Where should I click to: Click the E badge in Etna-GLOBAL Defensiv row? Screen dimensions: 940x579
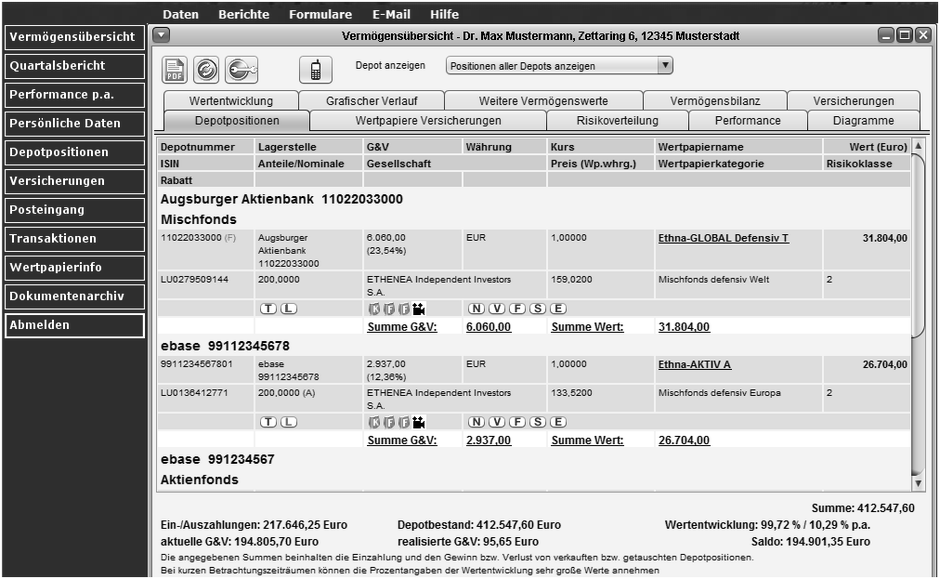(558, 309)
